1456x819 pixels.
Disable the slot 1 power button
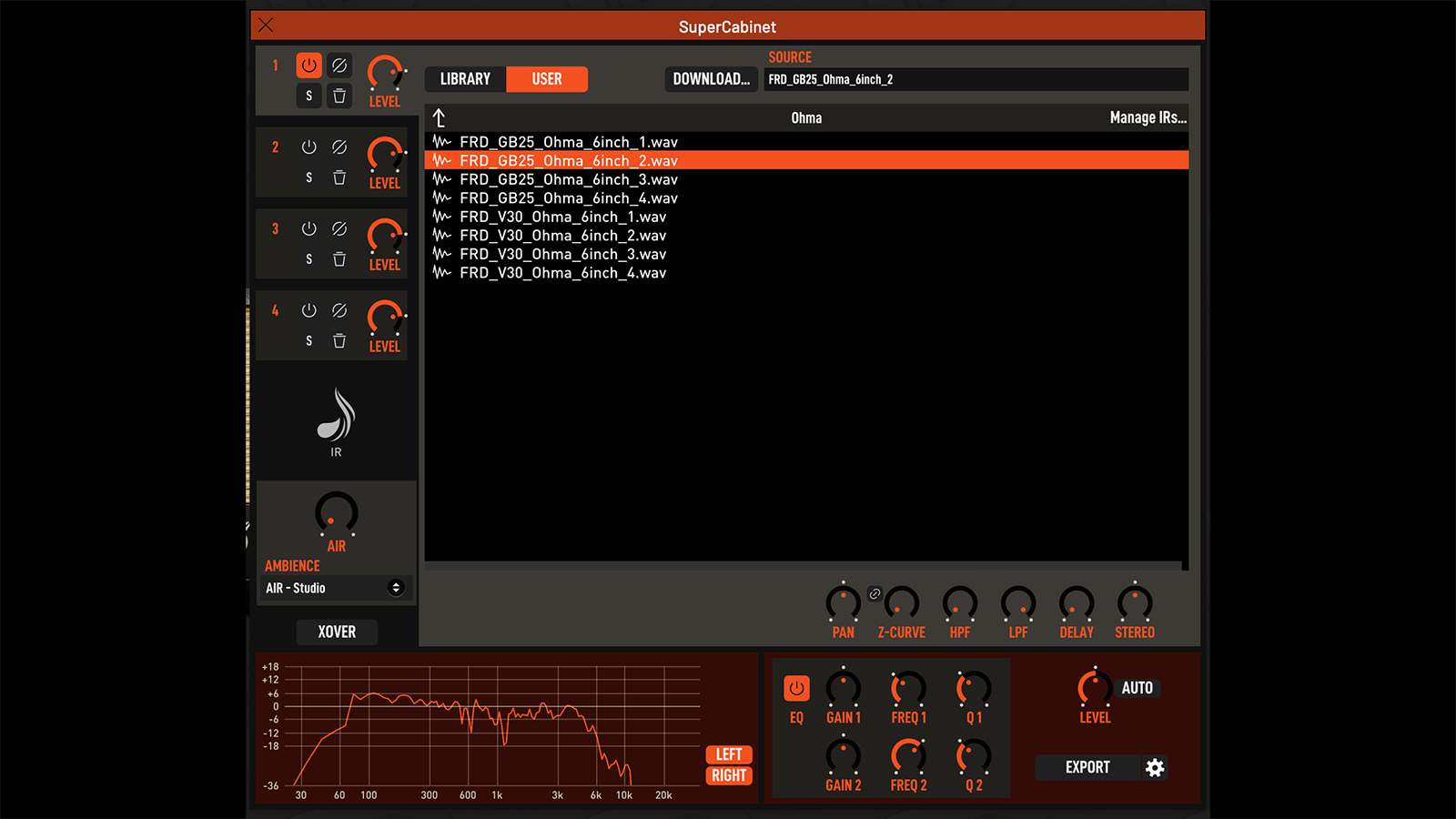[309, 66]
